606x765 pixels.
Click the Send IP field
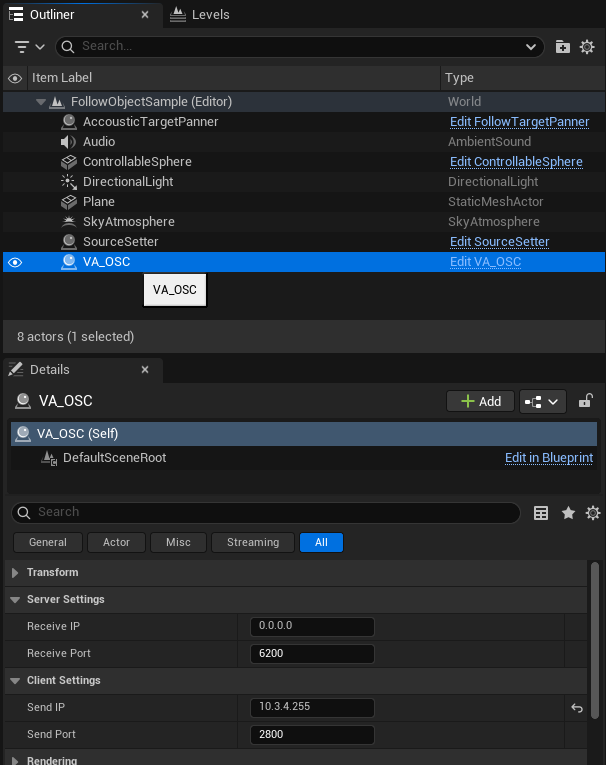click(312, 707)
